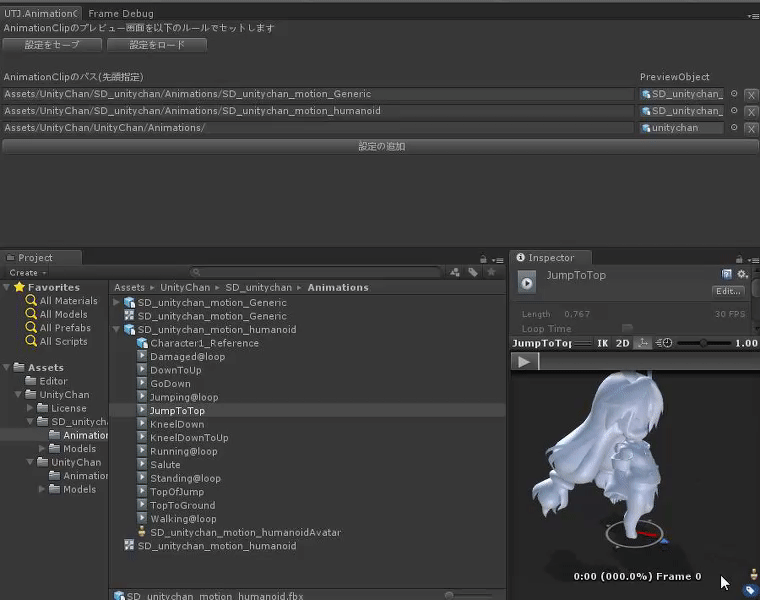The height and width of the screenshot is (600, 760).
Task: Expand the SD_unitychan_motion_Generic asset
Action: [116, 302]
